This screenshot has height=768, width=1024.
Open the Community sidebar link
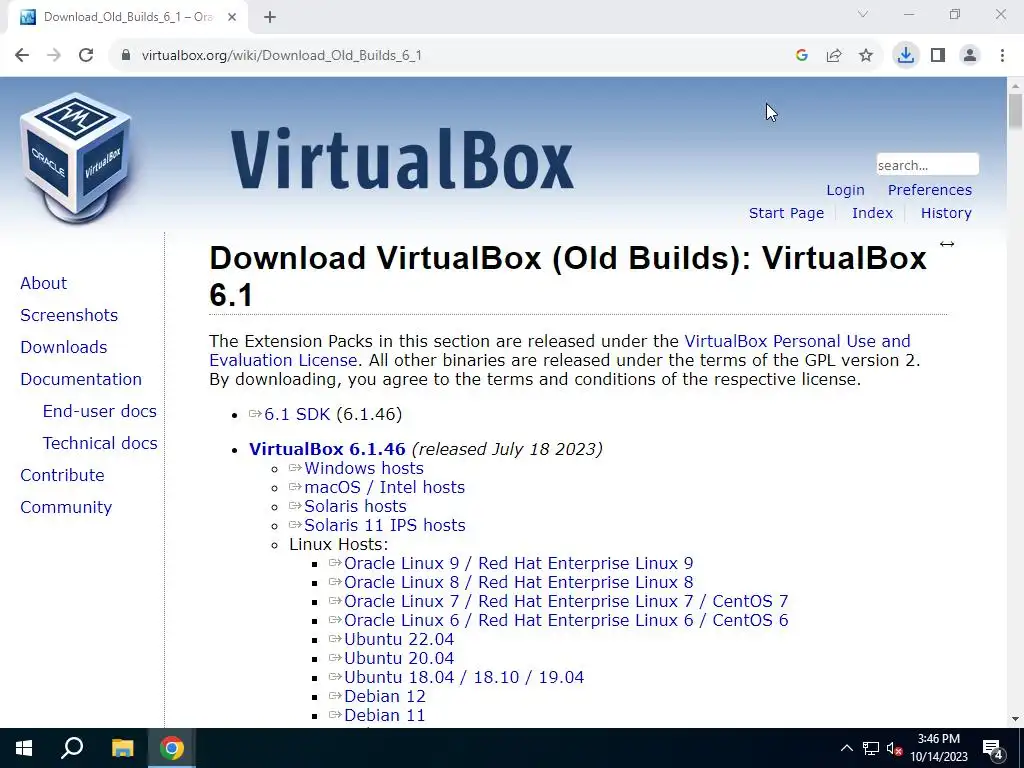(x=66, y=507)
